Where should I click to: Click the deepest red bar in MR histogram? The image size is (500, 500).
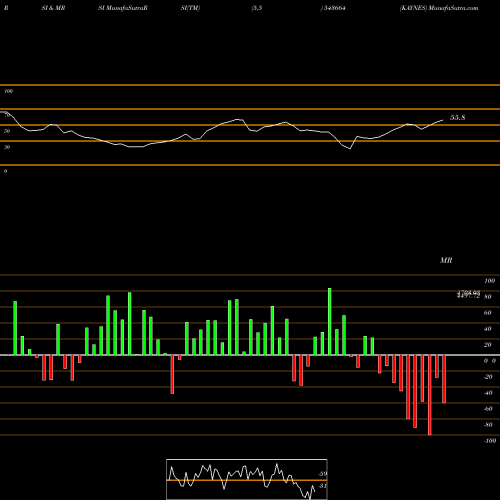coord(429,395)
